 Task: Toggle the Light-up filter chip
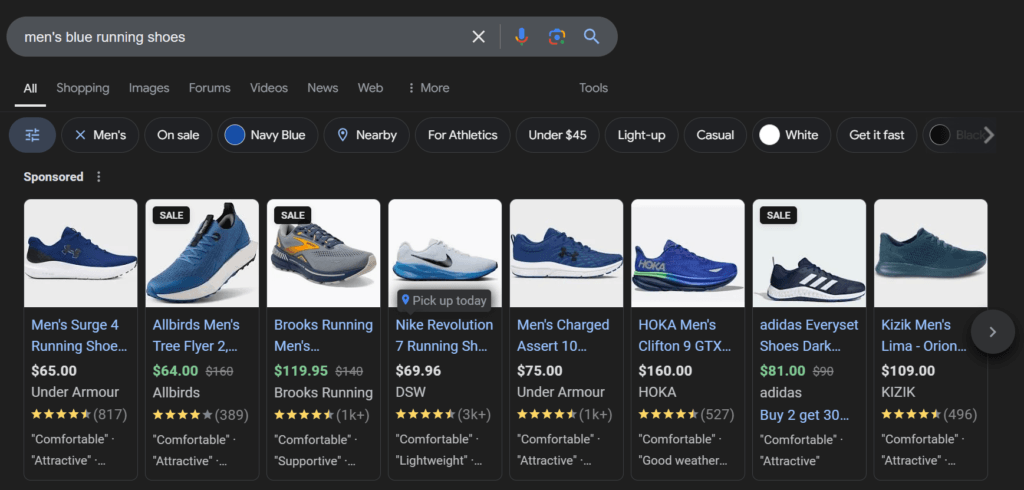coord(641,135)
